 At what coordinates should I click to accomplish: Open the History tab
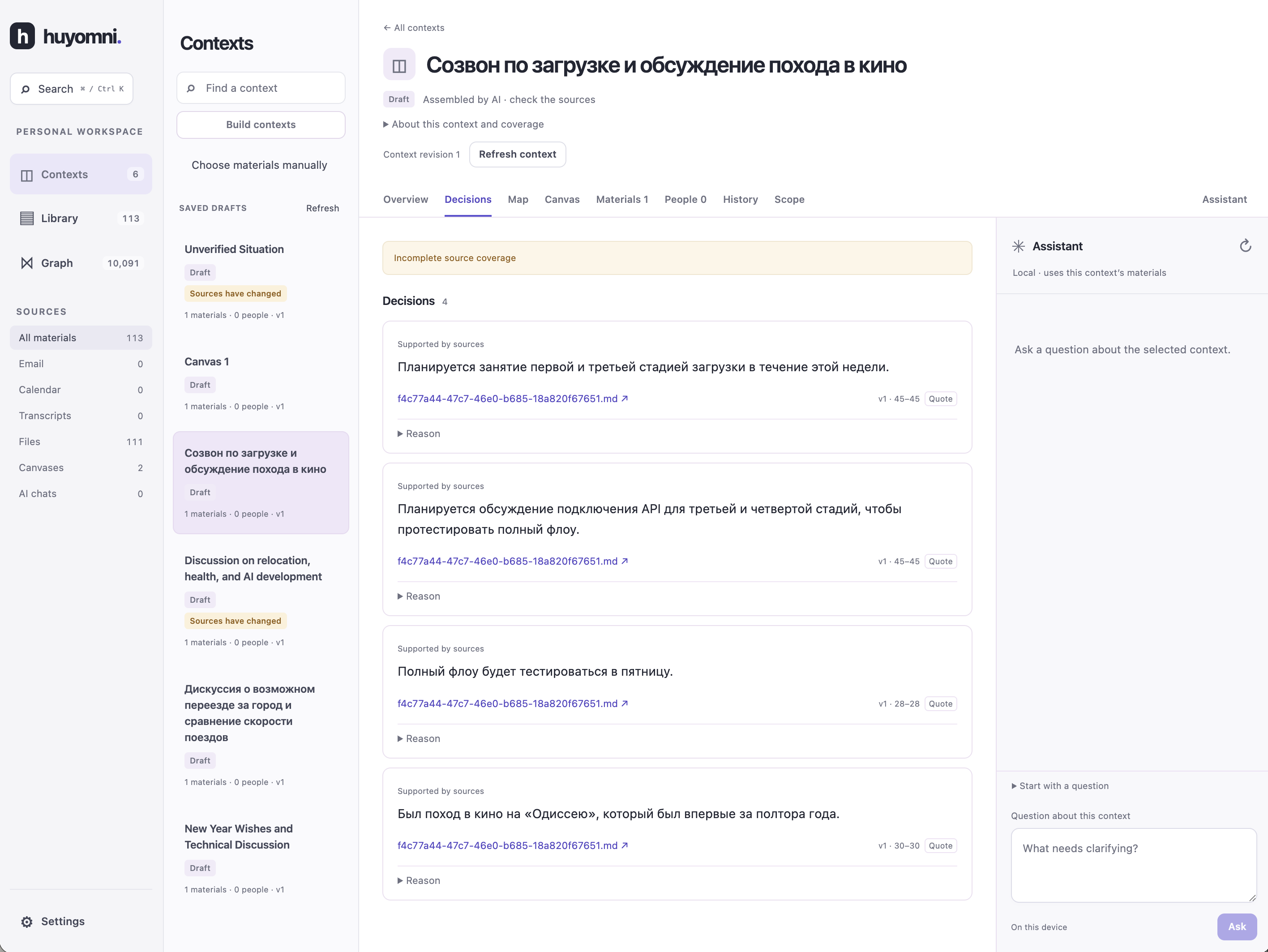pyautogui.click(x=740, y=199)
